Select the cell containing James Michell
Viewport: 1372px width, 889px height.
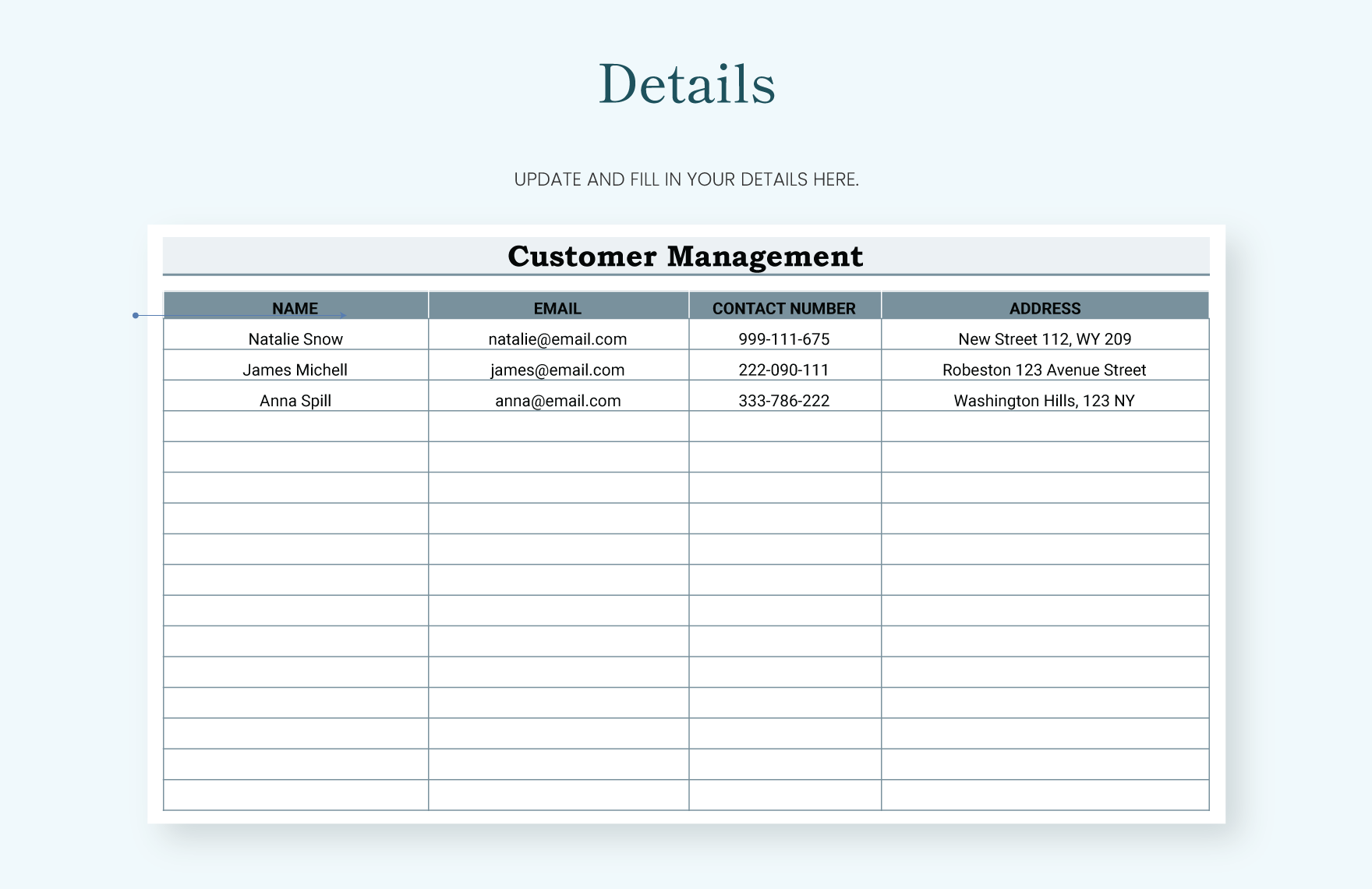(295, 370)
